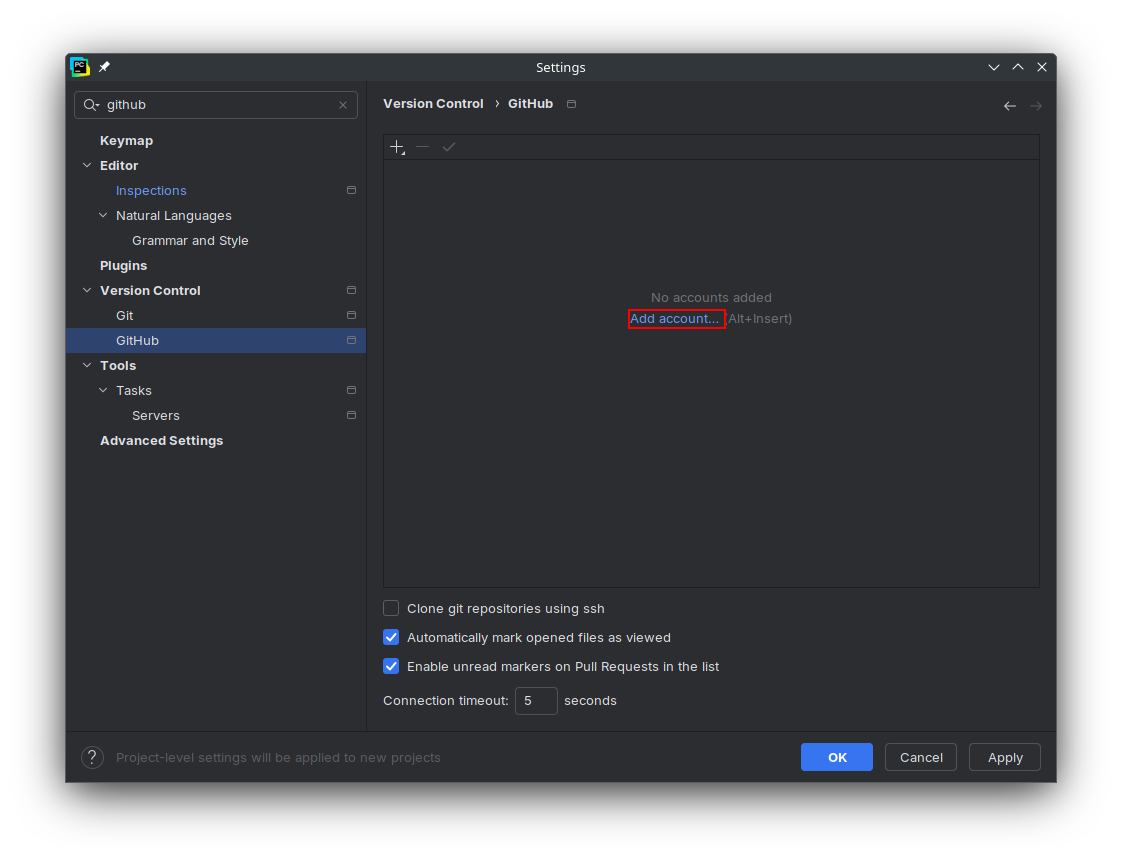Click the Cancel button
1122x860 pixels.
pyautogui.click(x=920, y=757)
